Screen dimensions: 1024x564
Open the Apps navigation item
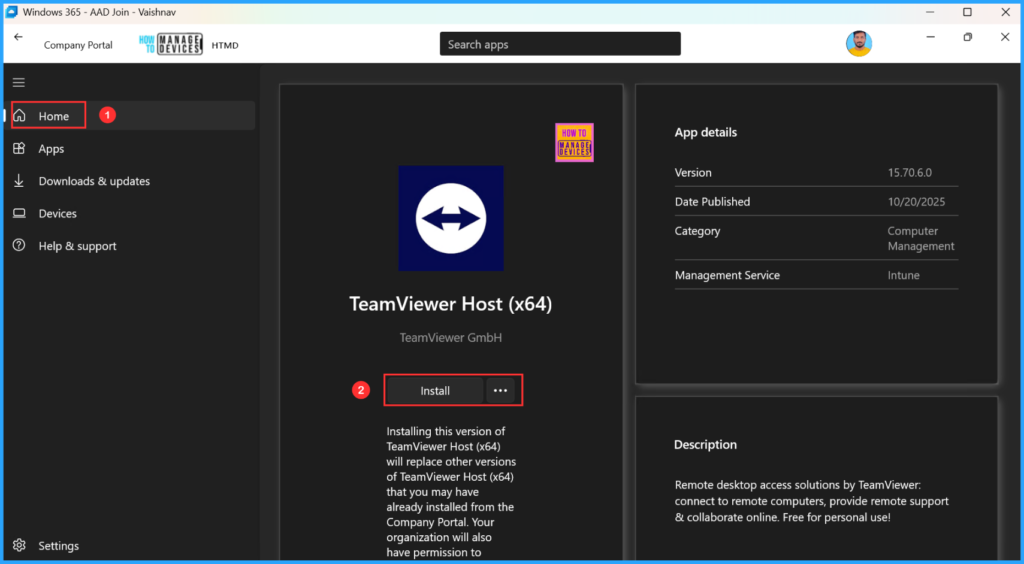tap(131, 149)
